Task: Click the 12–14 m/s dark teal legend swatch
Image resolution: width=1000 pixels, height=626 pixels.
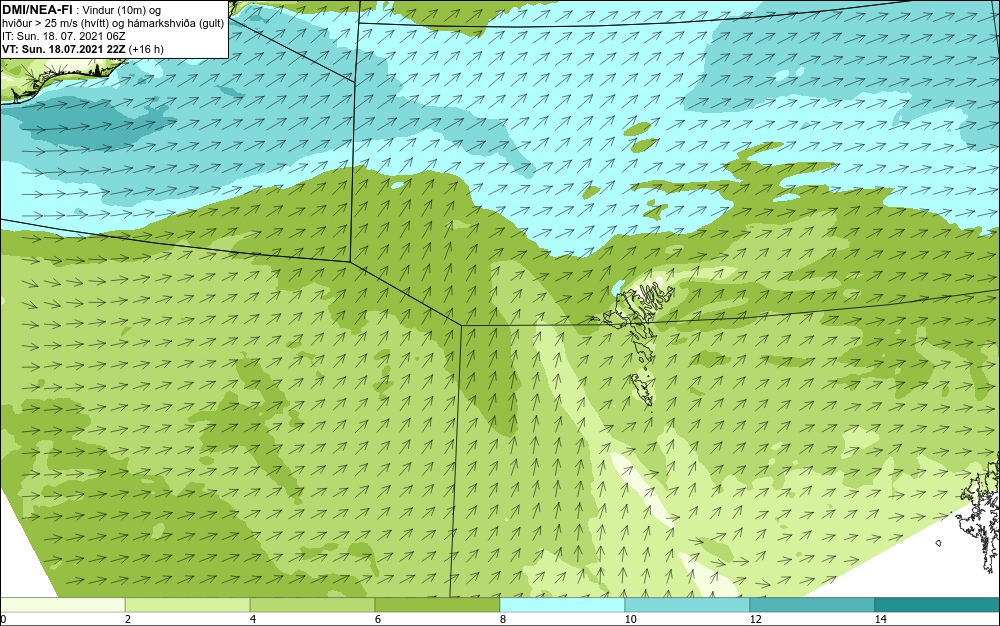Action: pyautogui.click(x=812, y=605)
